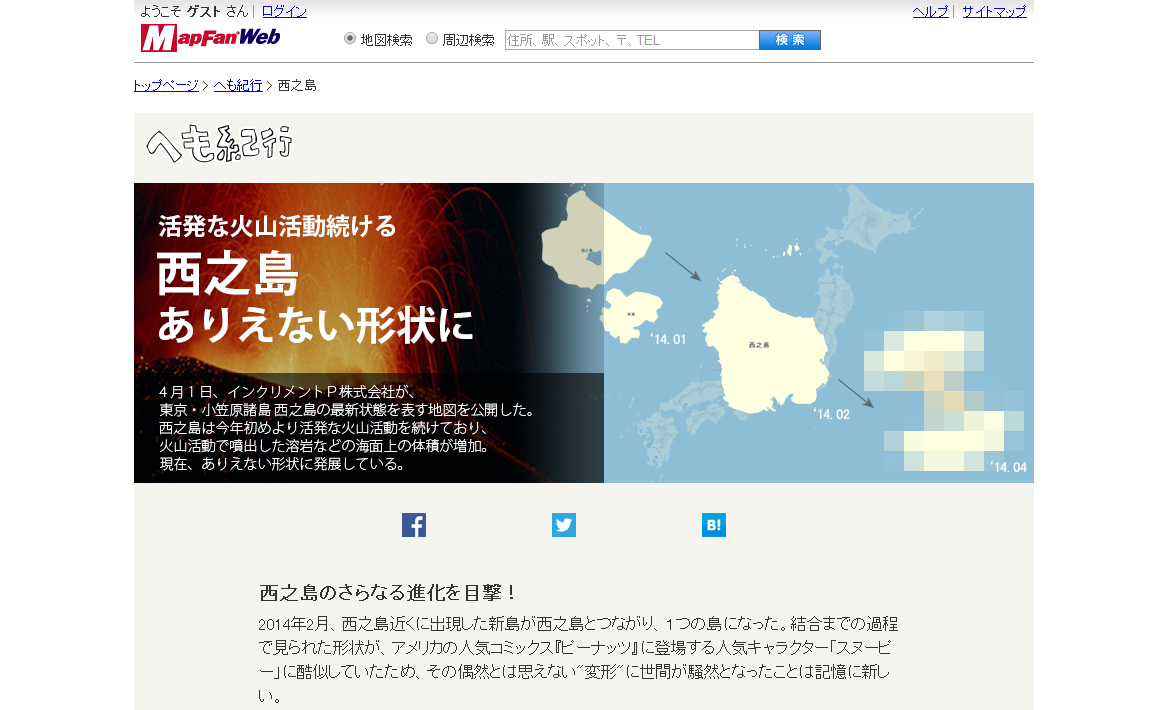
Task: Click the 西之島 map banner image
Action: point(819,333)
